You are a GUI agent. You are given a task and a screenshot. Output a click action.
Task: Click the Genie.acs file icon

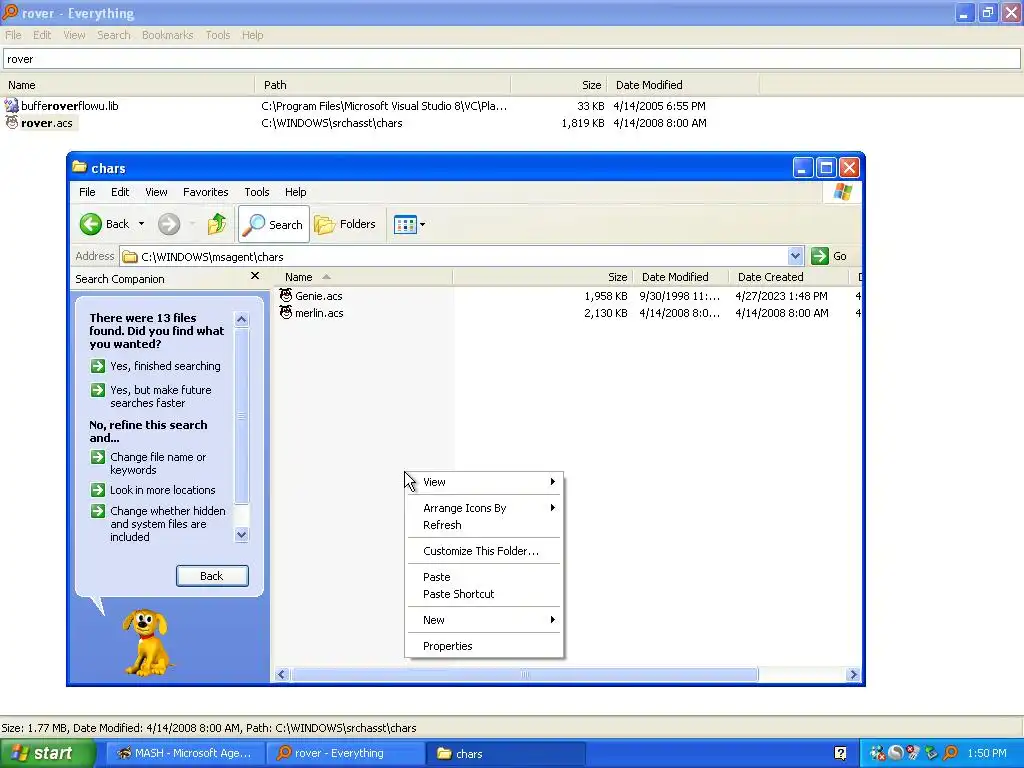coord(285,295)
